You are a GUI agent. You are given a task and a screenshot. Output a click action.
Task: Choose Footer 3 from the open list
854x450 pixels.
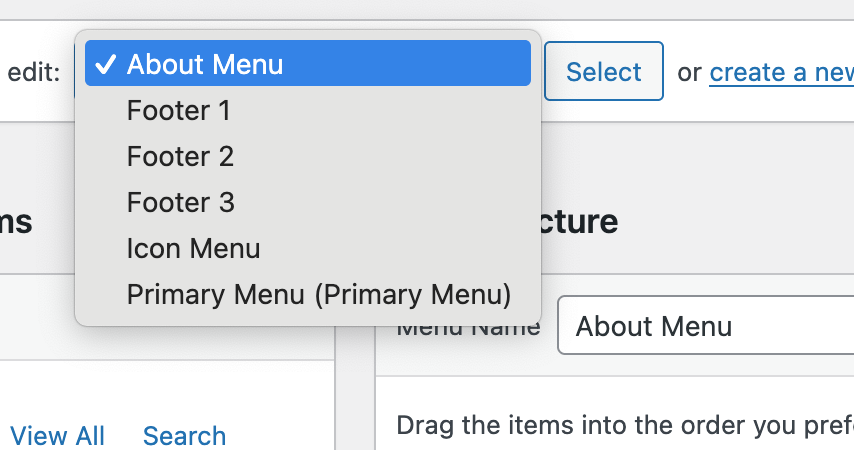[180, 202]
